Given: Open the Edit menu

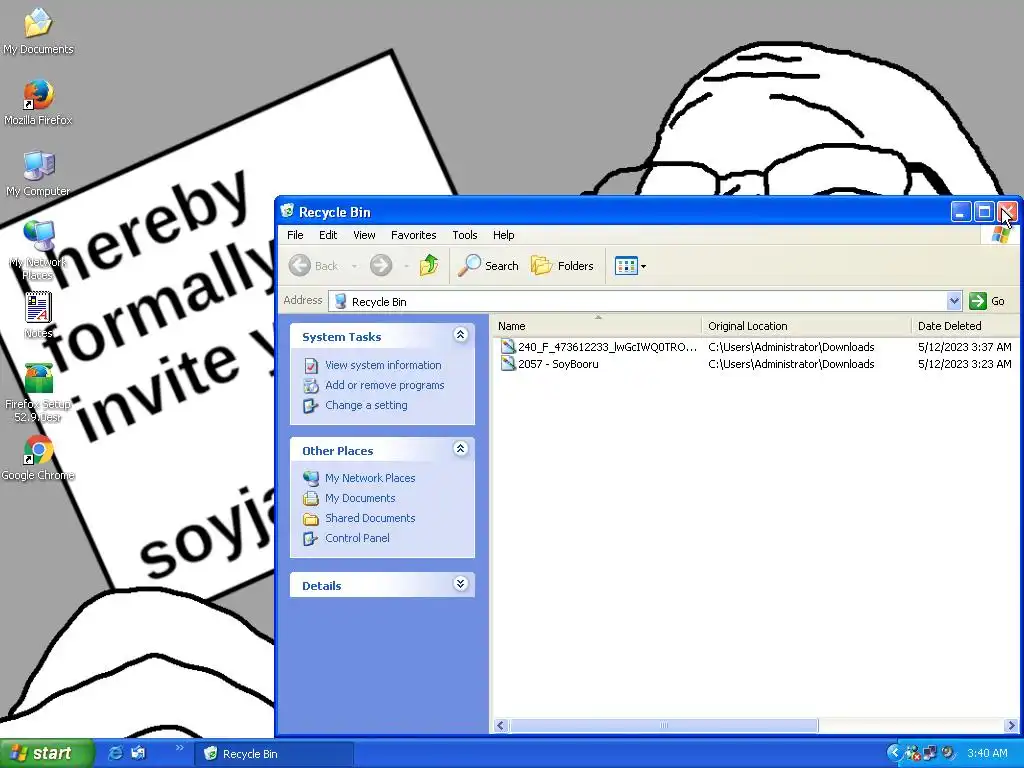Looking at the screenshot, I should coord(328,235).
